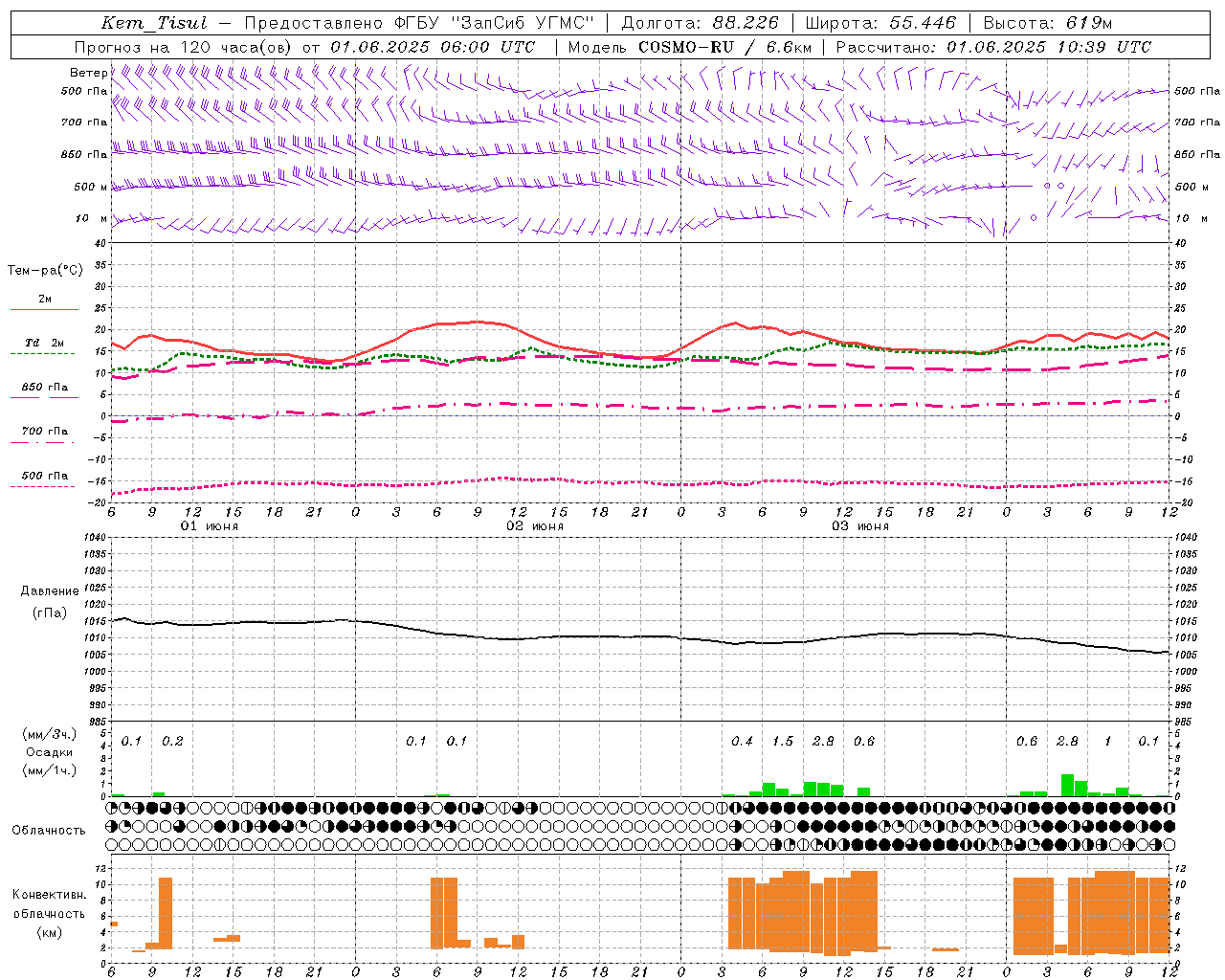1225x980 pixels.
Task: Click the '2м' temperature legend entry
Action: 45,300
